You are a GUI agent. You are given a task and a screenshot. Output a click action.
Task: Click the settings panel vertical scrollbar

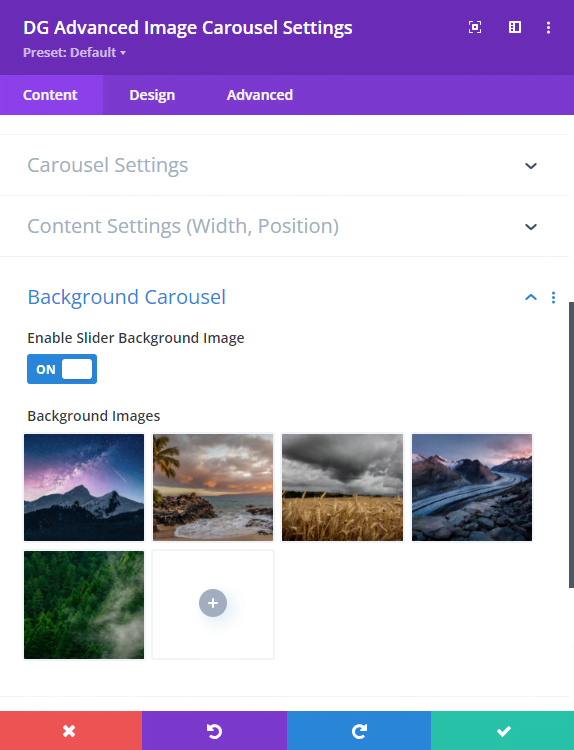coord(571,445)
